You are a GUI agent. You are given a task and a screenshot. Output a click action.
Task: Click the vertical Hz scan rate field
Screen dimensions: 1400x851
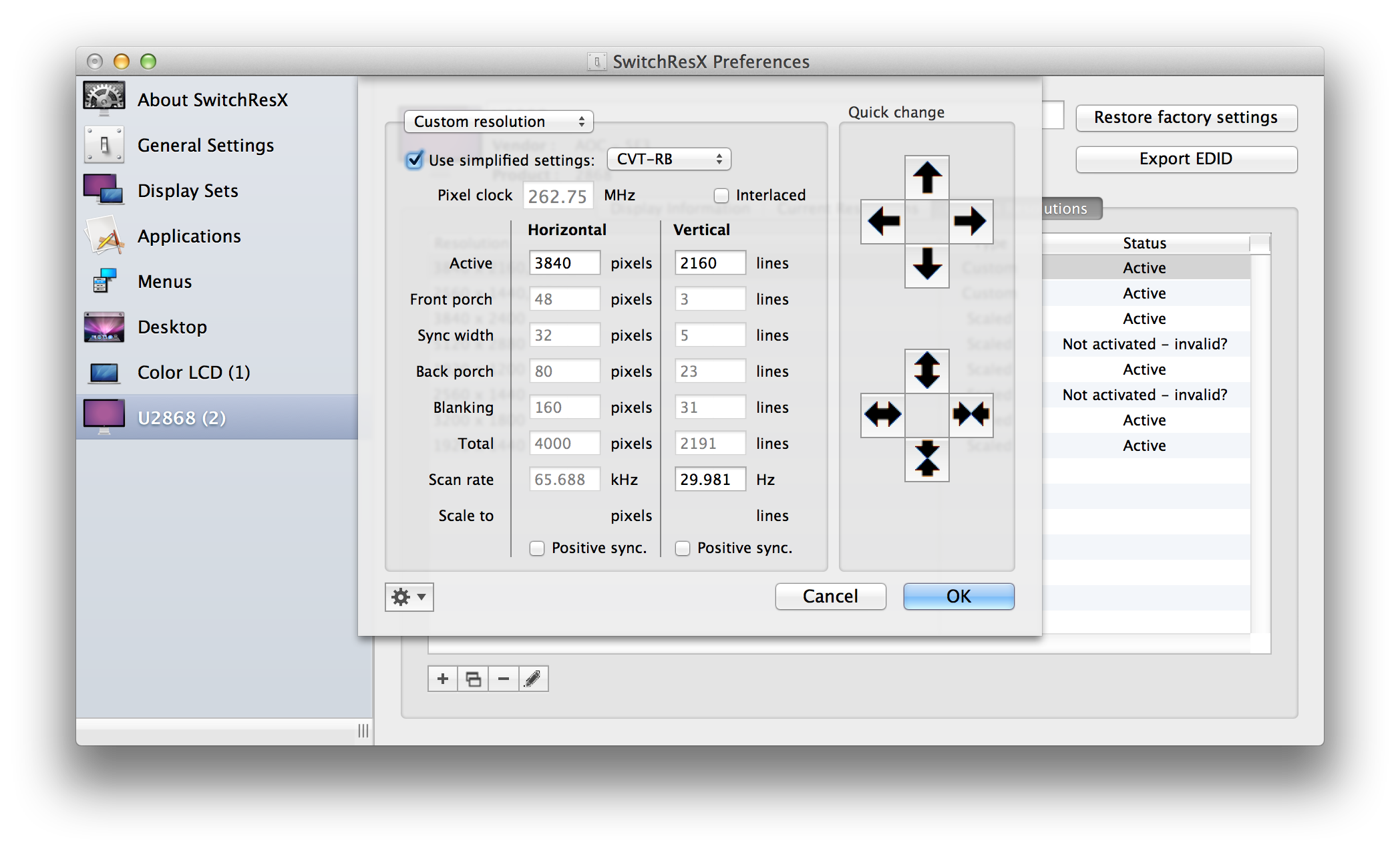click(x=709, y=480)
